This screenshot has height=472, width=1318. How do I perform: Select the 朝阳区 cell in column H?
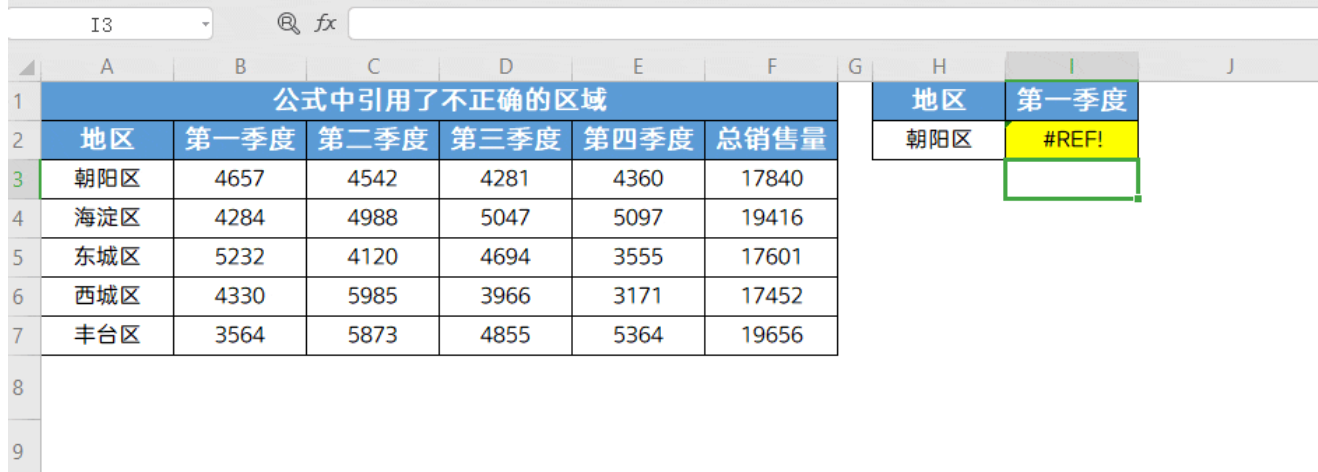coord(938,140)
